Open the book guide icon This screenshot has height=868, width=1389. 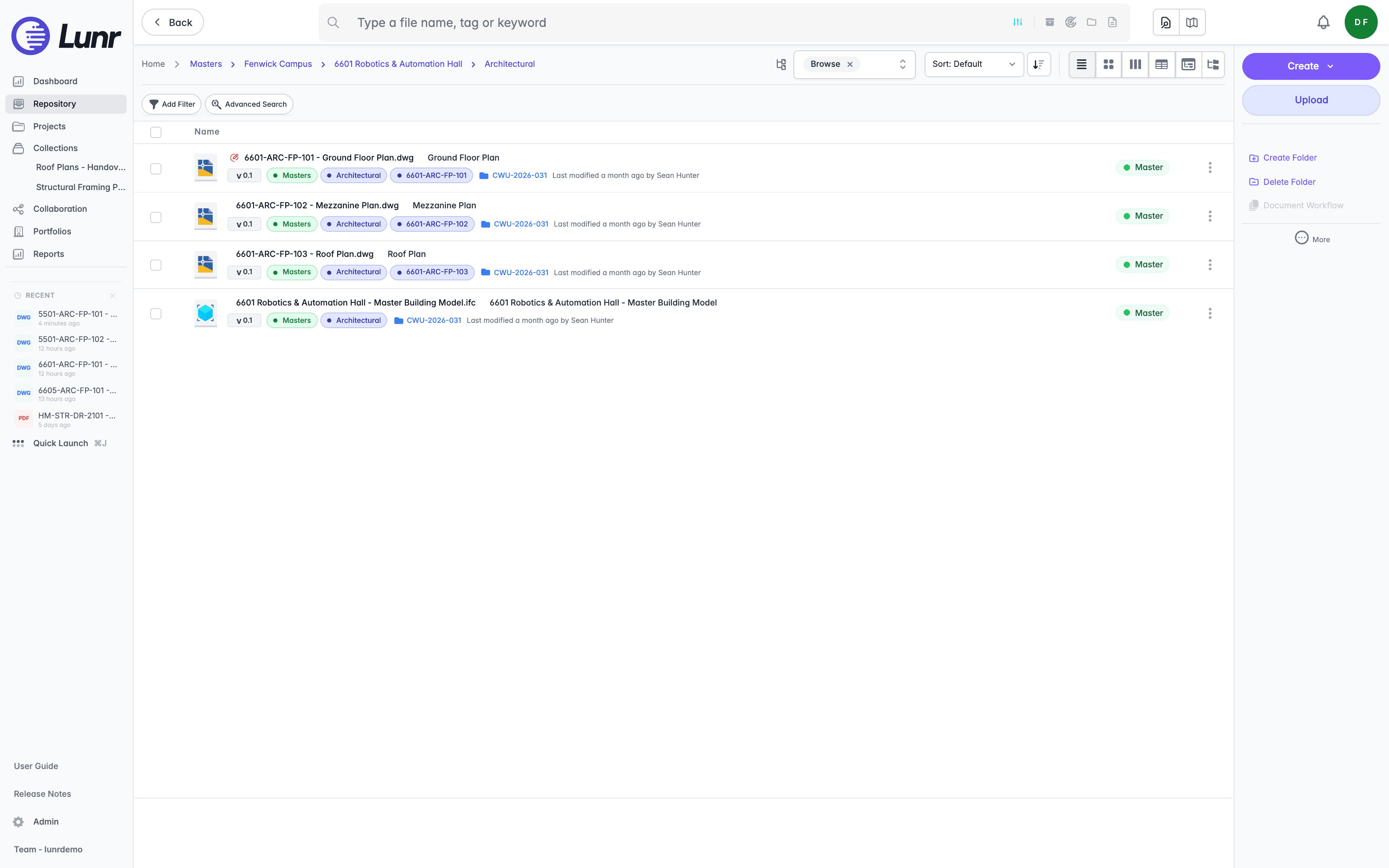pos(1192,23)
